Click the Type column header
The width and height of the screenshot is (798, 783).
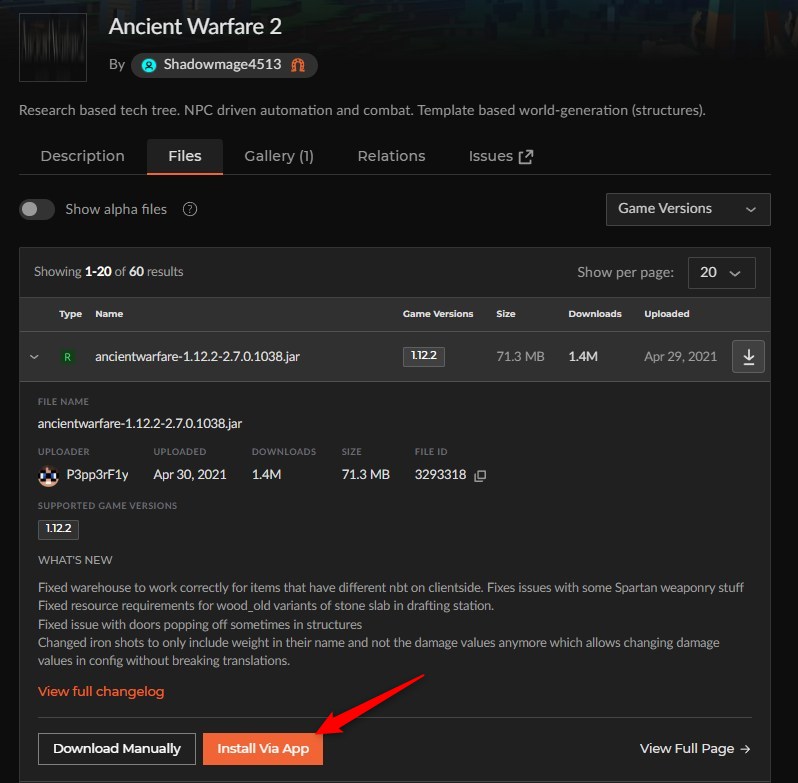[x=70, y=314]
